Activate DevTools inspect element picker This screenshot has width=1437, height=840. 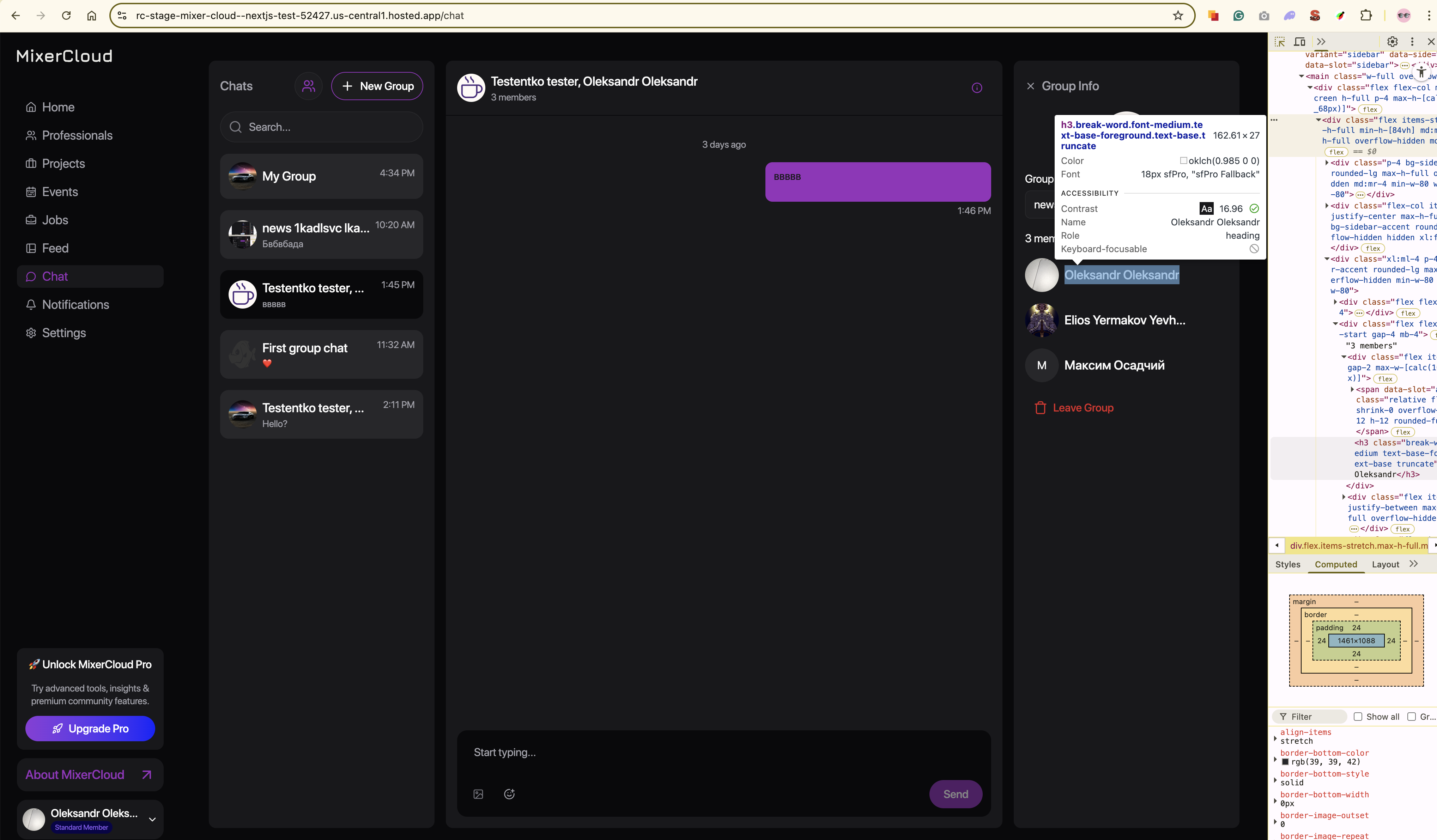pyautogui.click(x=1280, y=42)
